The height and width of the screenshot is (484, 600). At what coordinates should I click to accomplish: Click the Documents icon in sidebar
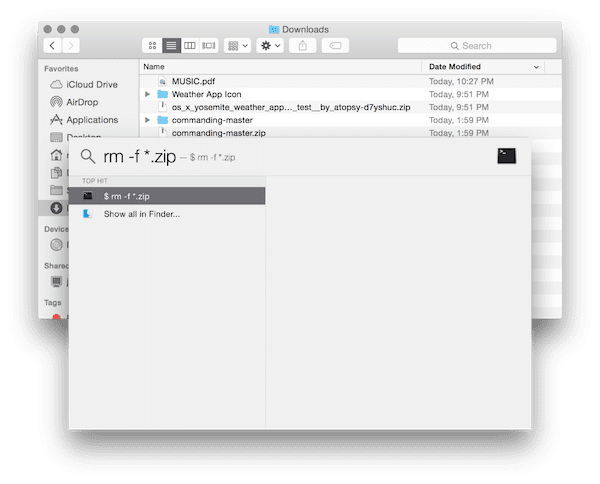56,173
